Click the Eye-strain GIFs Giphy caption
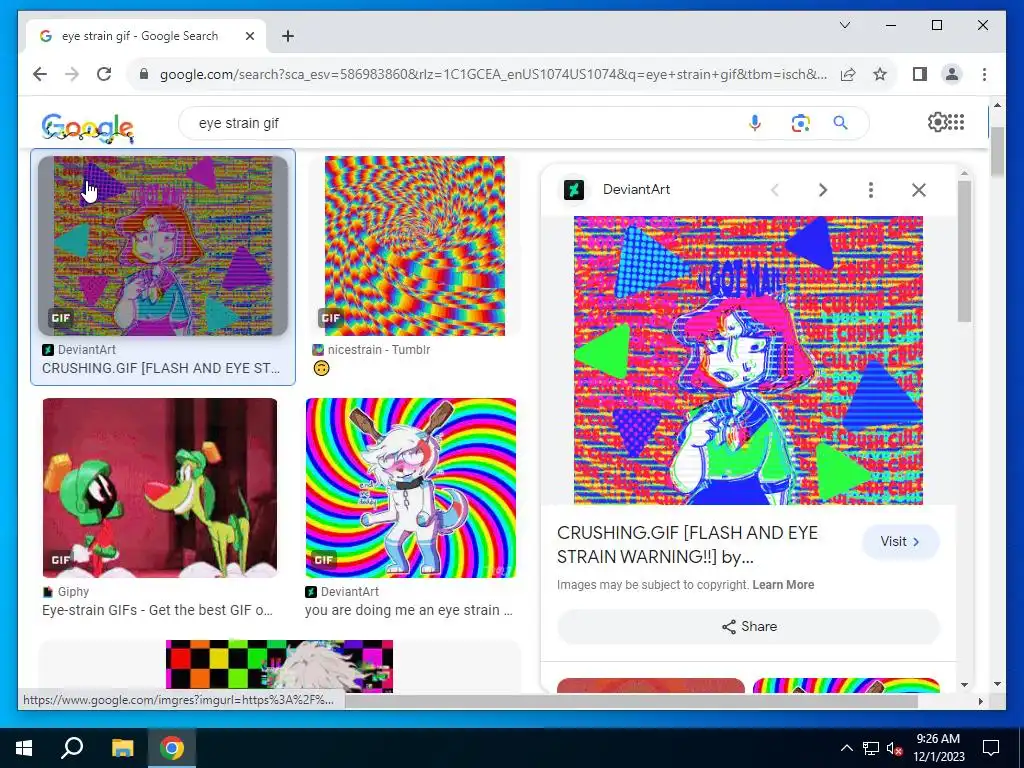 pos(157,610)
